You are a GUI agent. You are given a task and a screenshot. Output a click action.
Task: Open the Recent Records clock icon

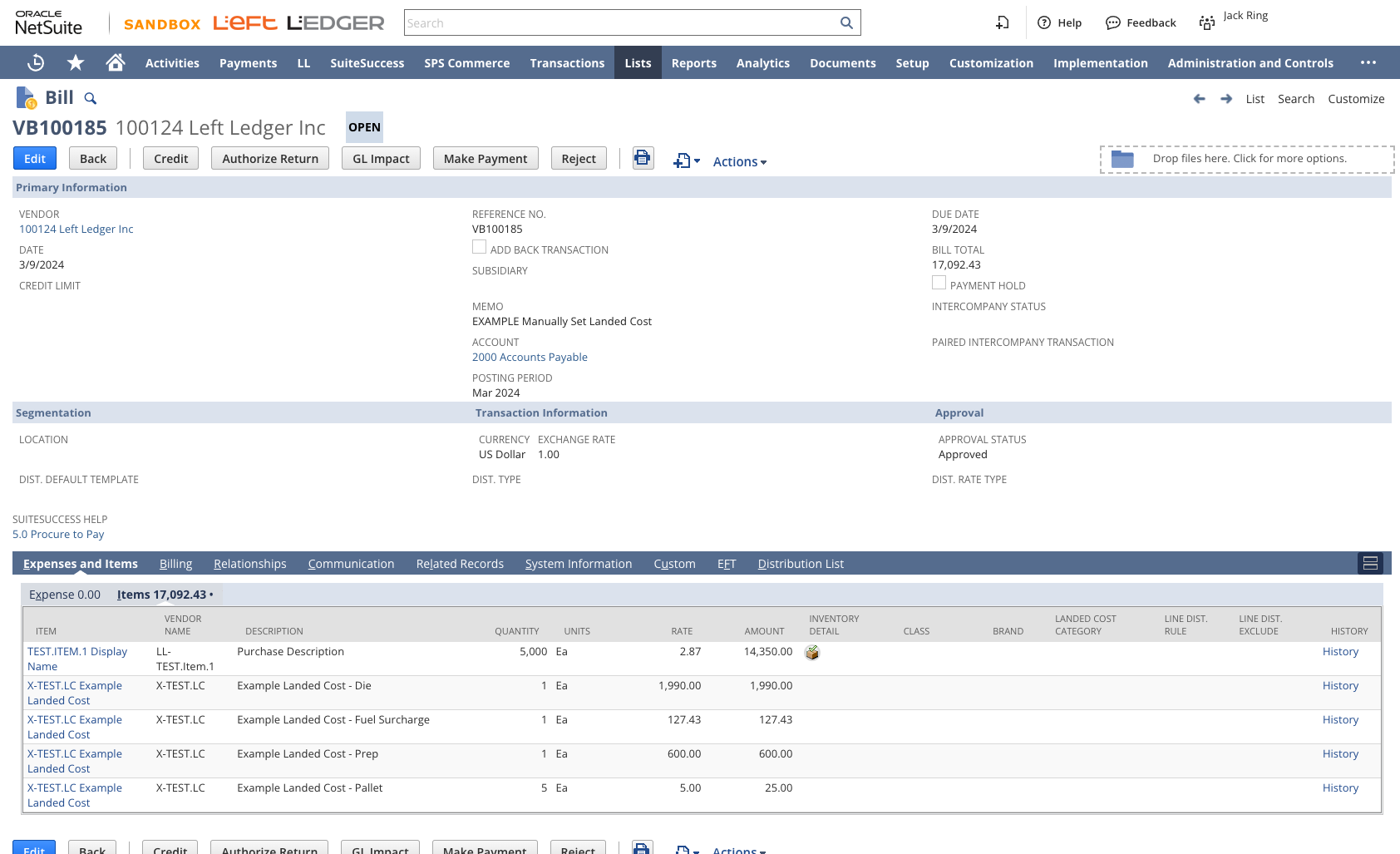click(36, 62)
